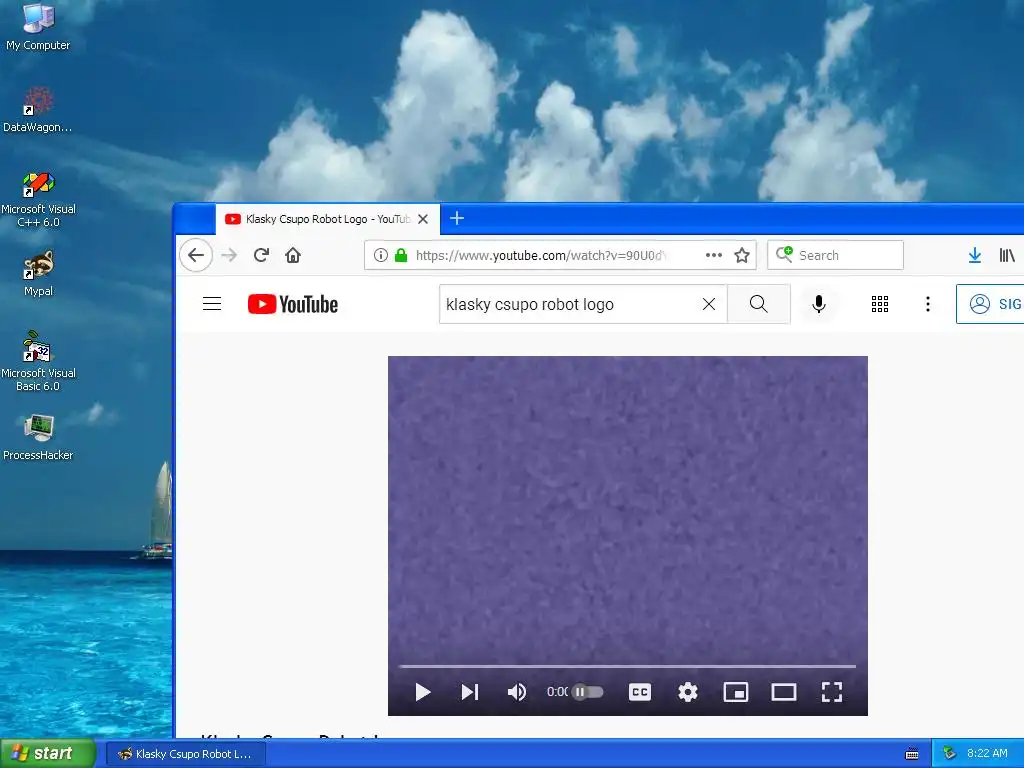
Task: Open the YouTube apps grid
Action: [x=880, y=304]
